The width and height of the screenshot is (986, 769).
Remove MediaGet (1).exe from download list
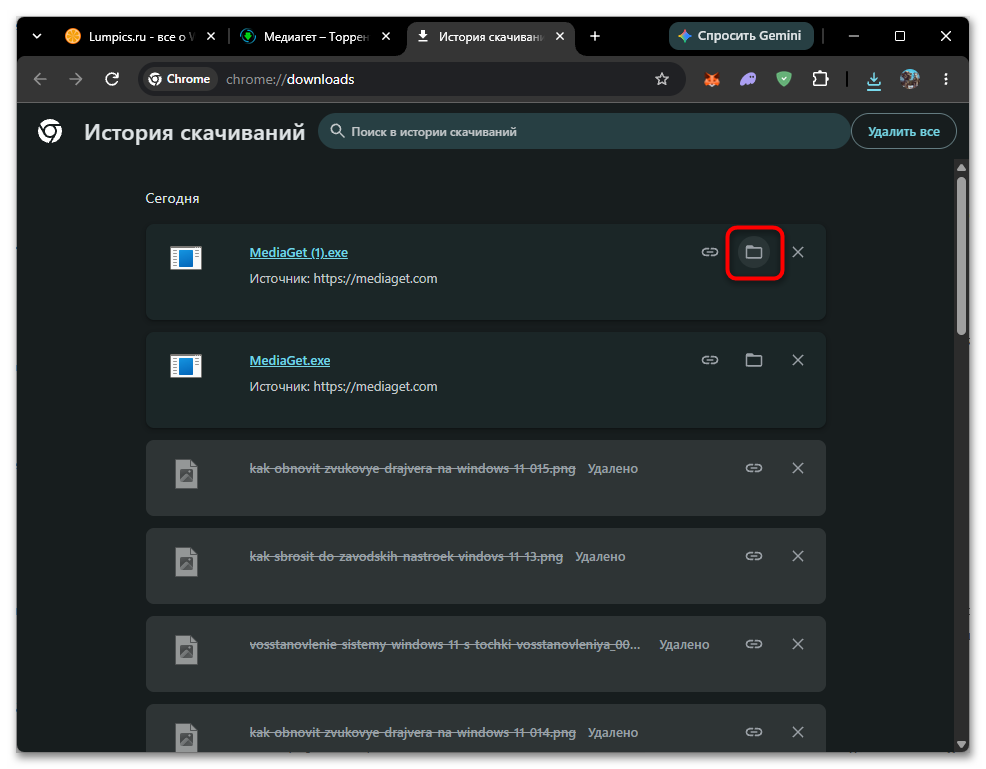point(797,252)
